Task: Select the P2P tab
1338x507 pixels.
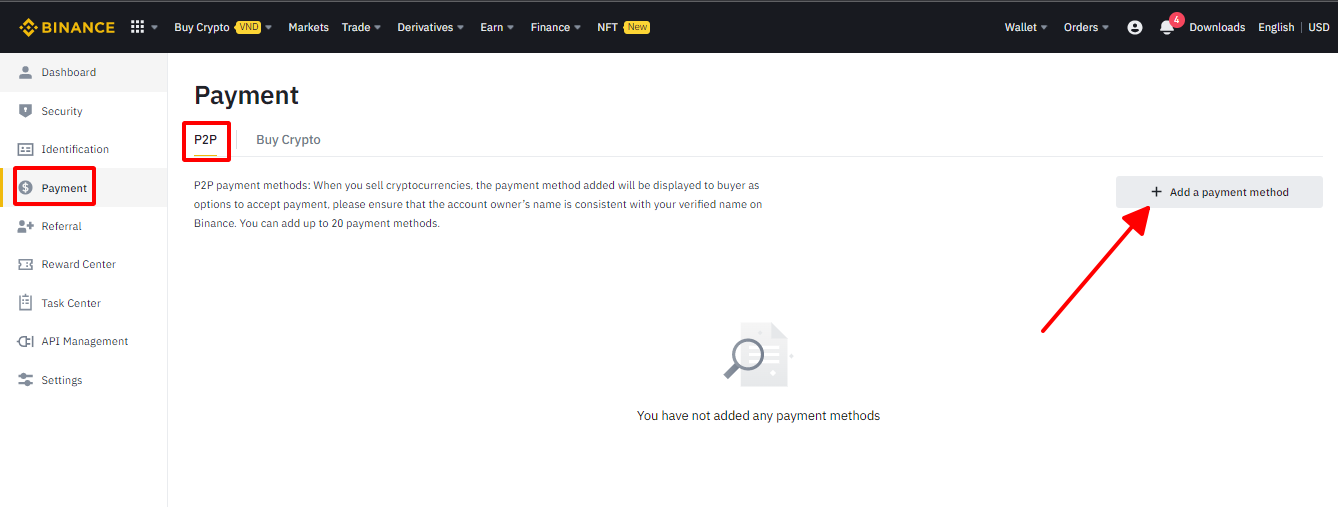Action: click(x=205, y=140)
